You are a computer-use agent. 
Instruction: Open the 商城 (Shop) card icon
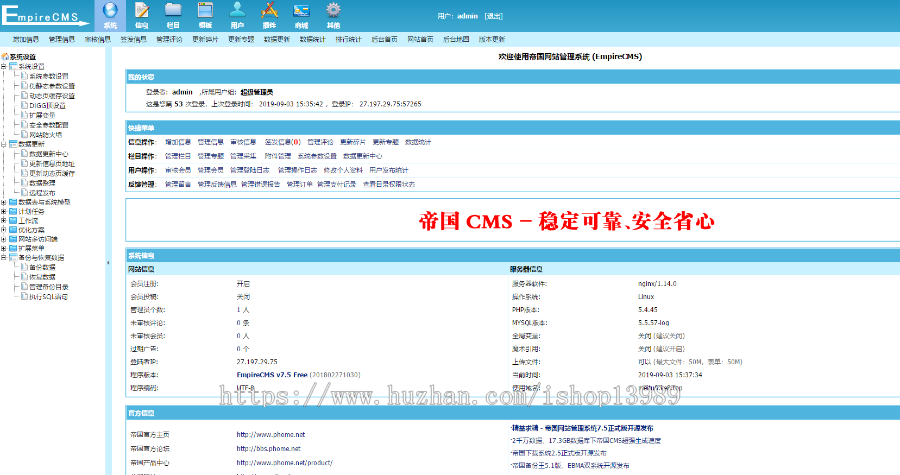click(301, 10)
